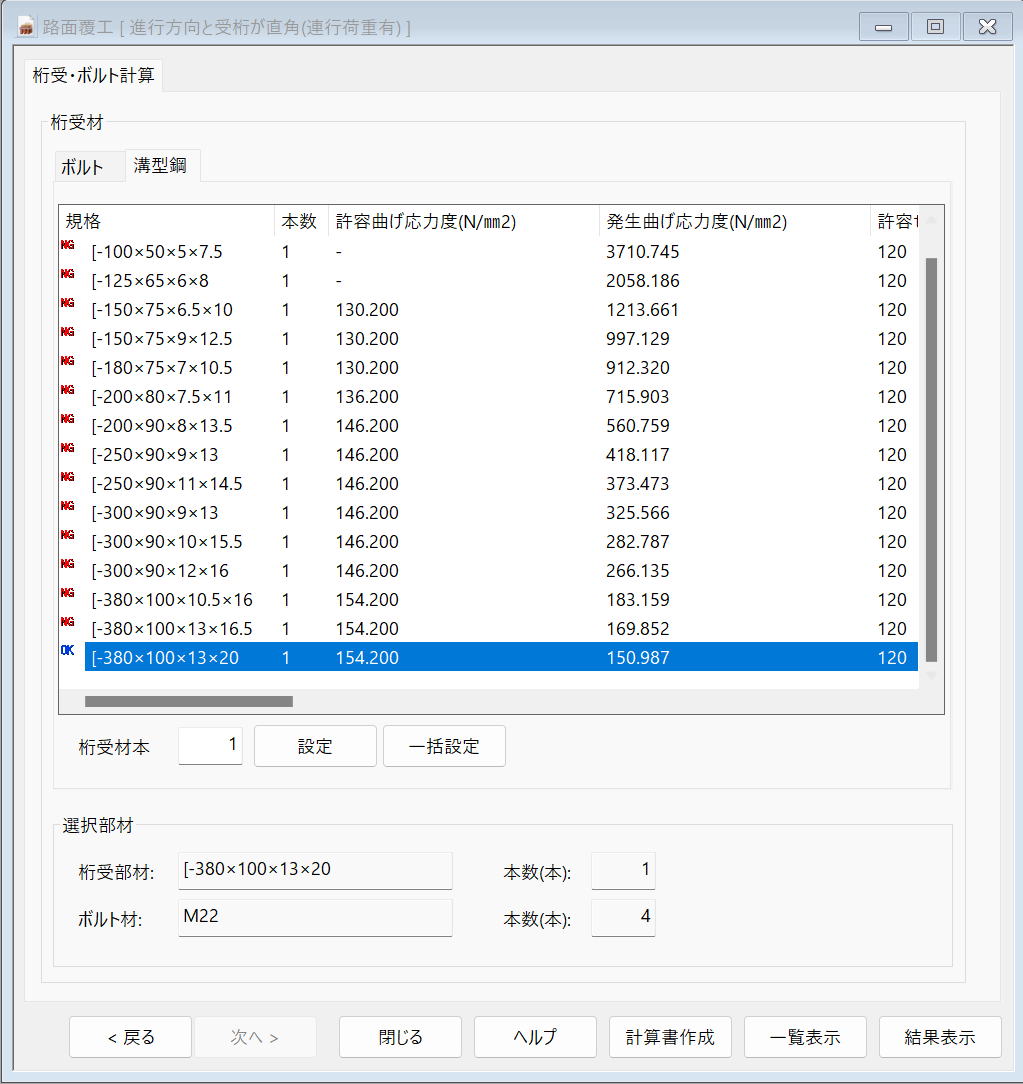Viewport: 1023px width, 1084px height.
Task: Go back with the < 戻る button
Action: click(130, 1037)
